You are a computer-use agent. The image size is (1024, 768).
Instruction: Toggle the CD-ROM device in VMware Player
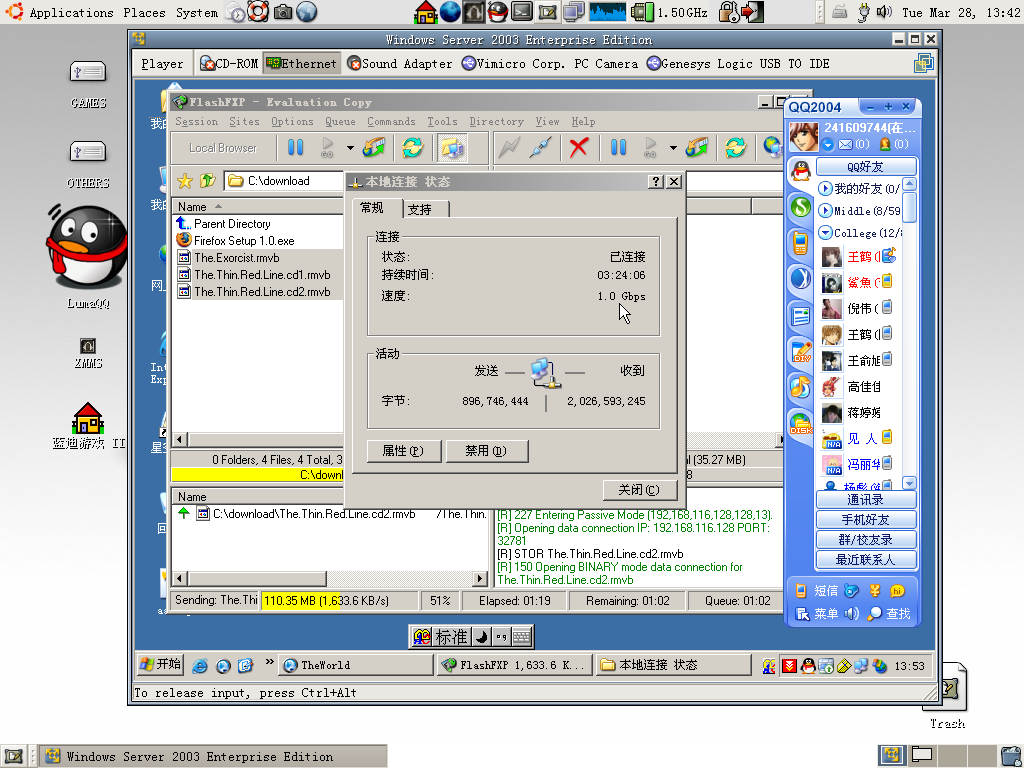[229, 63]
